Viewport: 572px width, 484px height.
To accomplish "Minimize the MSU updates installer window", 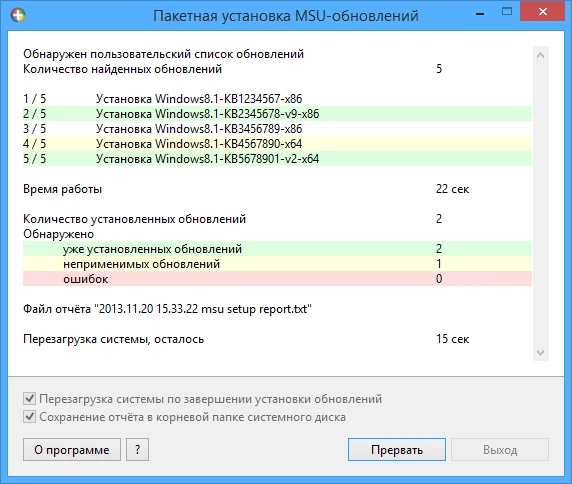I will tap(480, 14).
